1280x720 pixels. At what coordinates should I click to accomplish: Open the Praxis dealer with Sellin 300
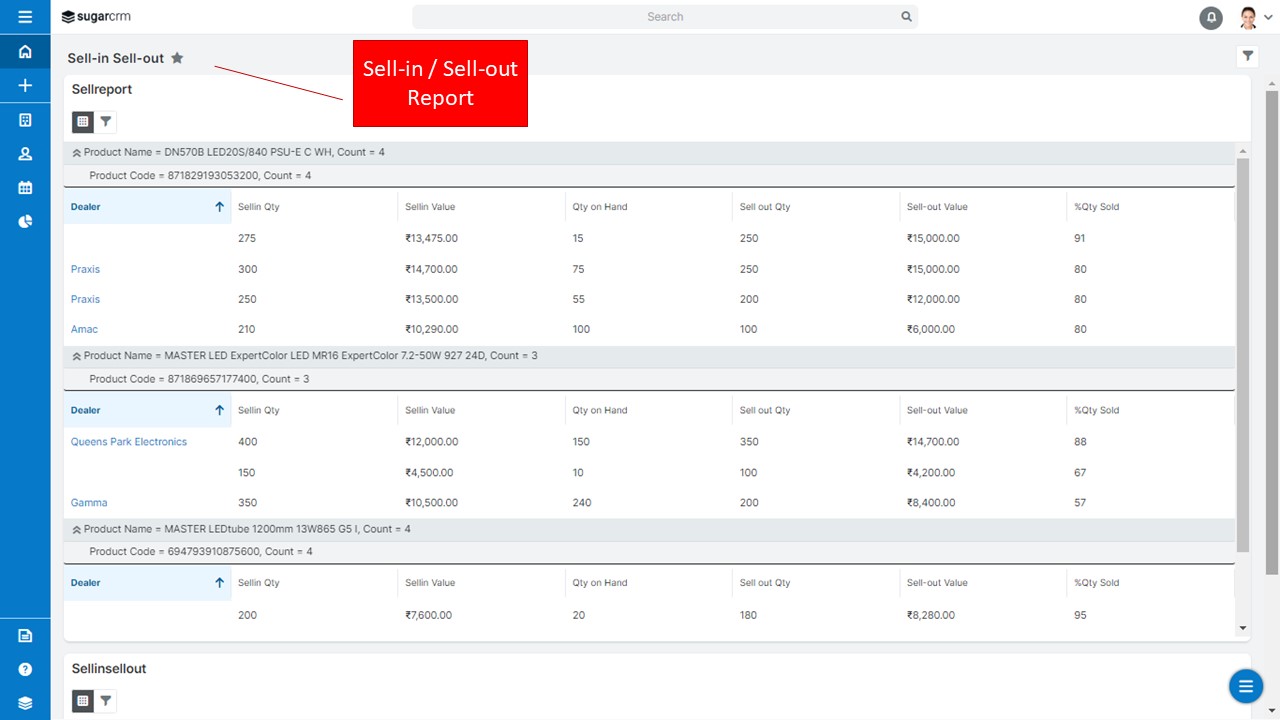click(x=85, y=269)
